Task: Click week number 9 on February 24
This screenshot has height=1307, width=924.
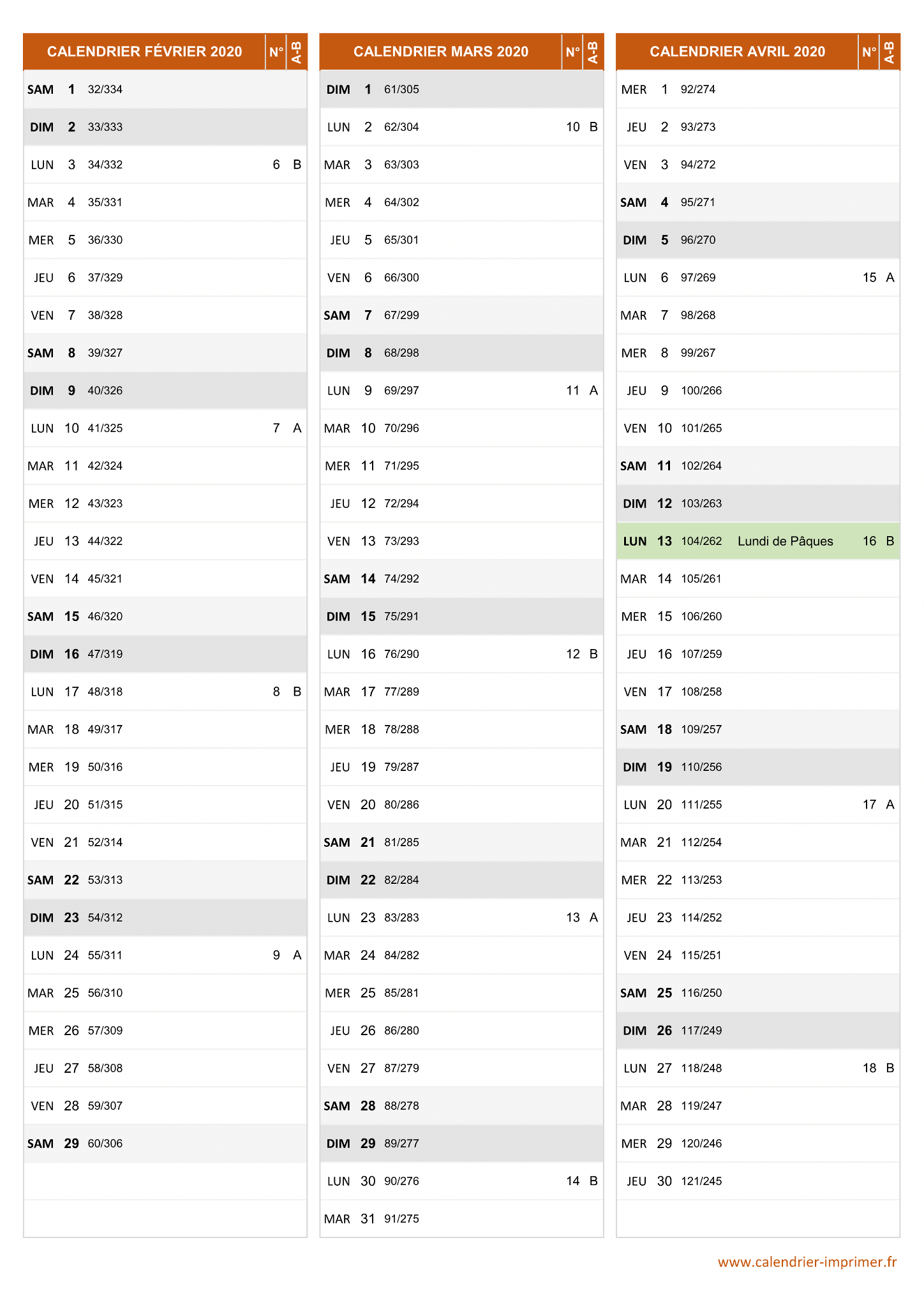Action: [x=276, y=955]
